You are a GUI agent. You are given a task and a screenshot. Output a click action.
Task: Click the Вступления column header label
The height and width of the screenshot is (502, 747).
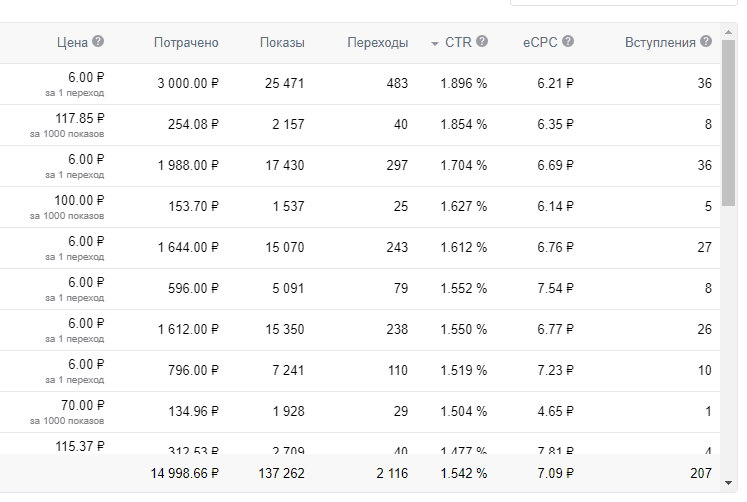[660, 43]
